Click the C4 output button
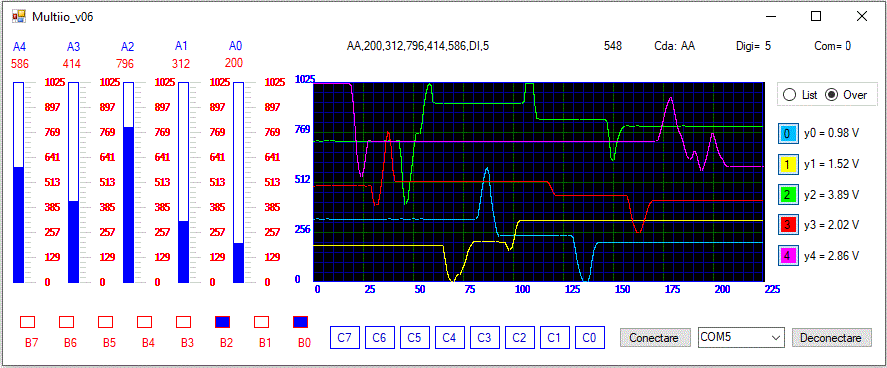Viewport: 887px width, 368px height. tap(450, 337)
